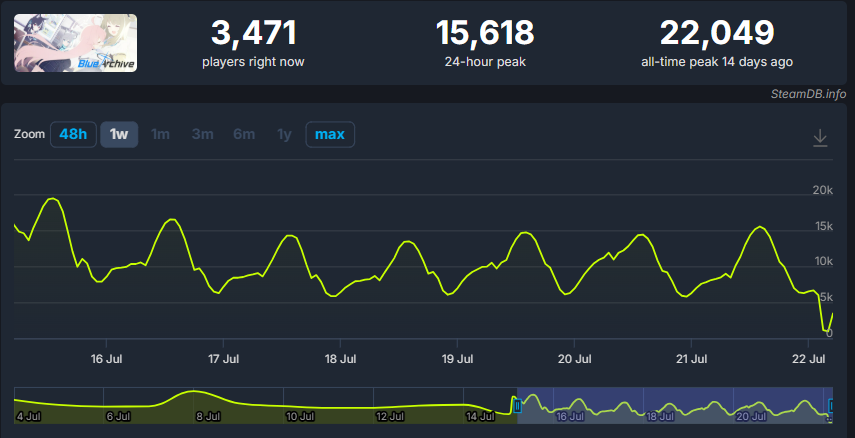Click the '21 Jul' axis label
The image size is (855, 438).
coord(691,359)
